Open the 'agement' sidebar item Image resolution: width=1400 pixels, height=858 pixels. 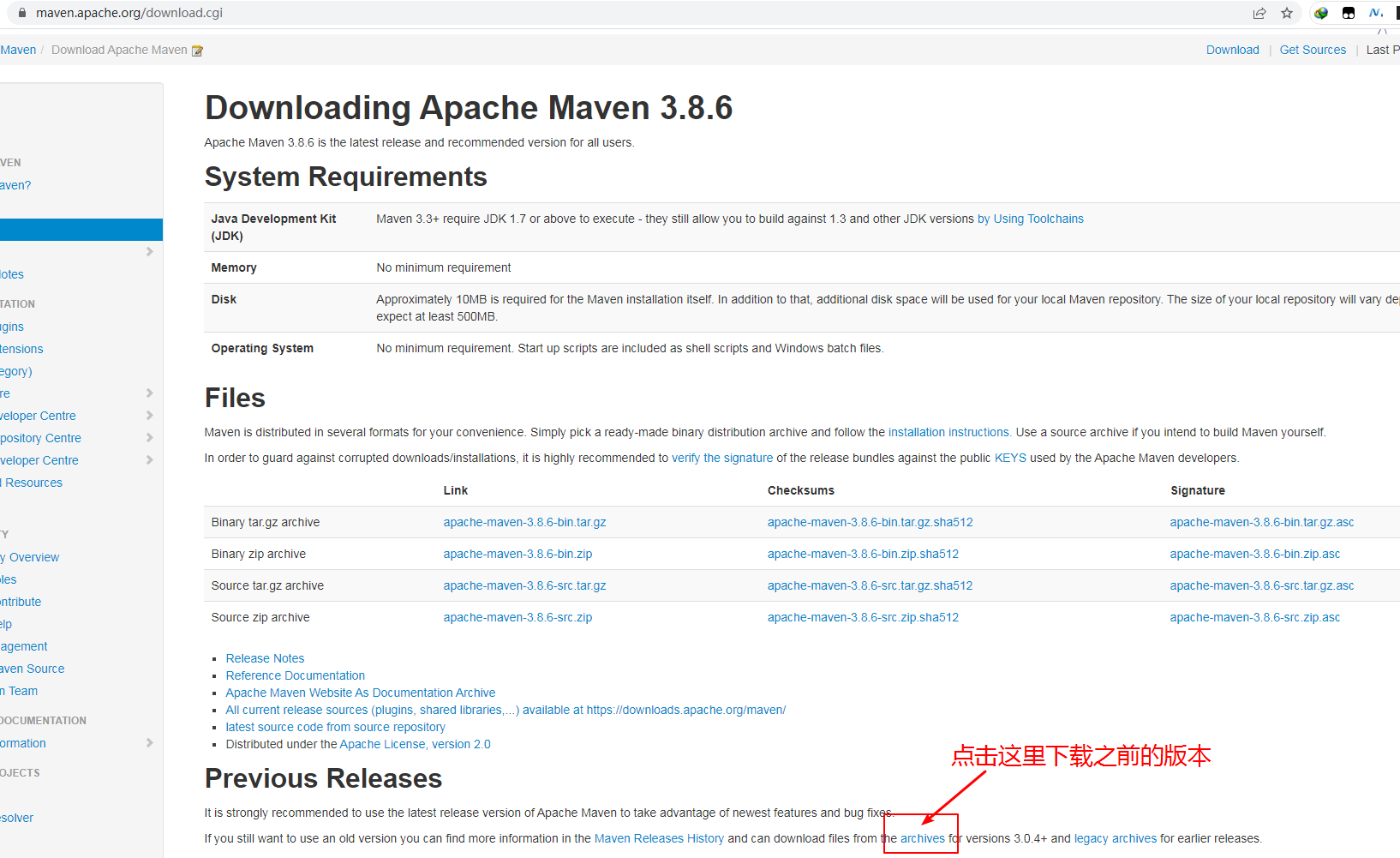point(24,646)
